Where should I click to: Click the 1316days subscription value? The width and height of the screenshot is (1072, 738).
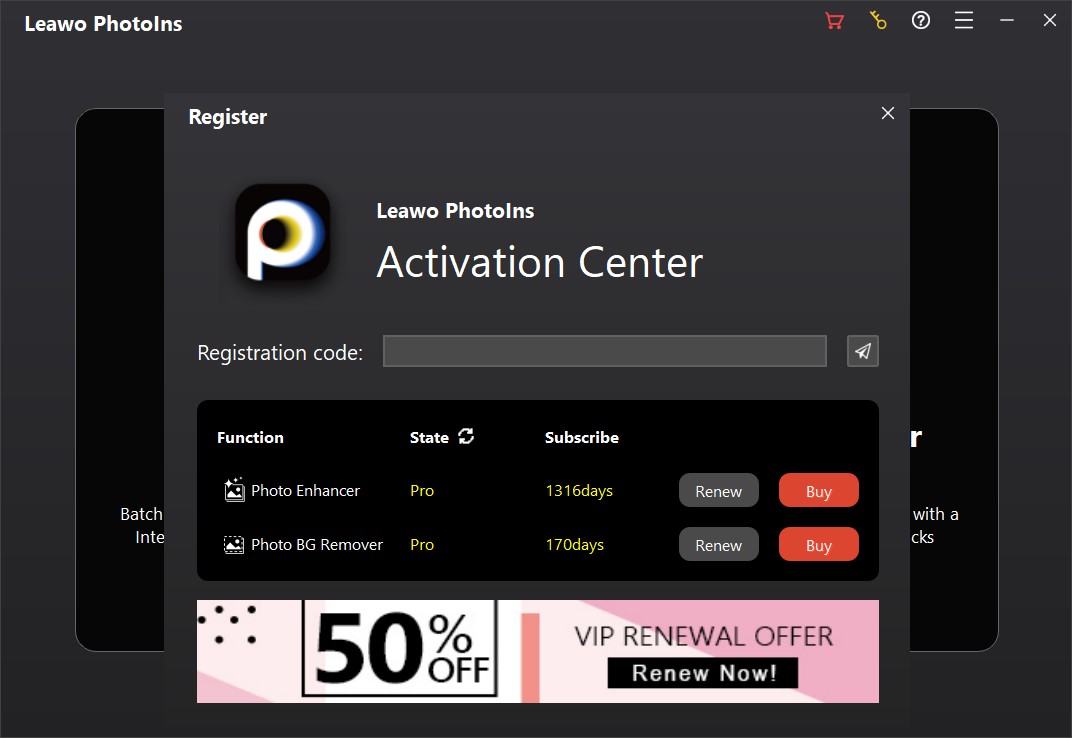click(579, 491)
